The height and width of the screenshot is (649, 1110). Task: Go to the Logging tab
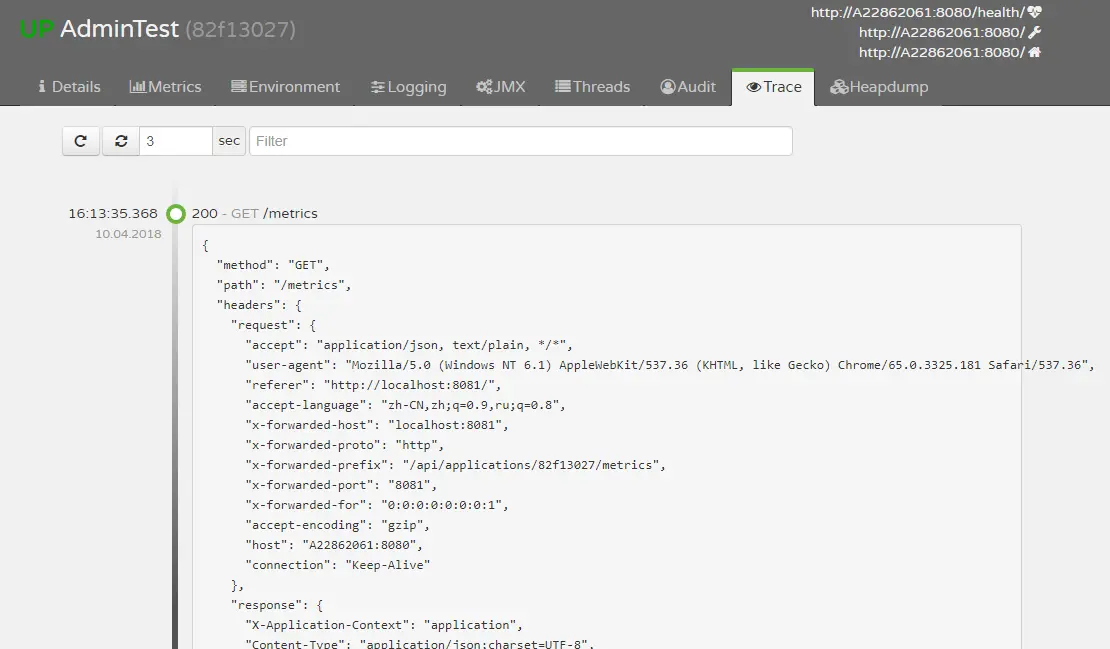408,87
